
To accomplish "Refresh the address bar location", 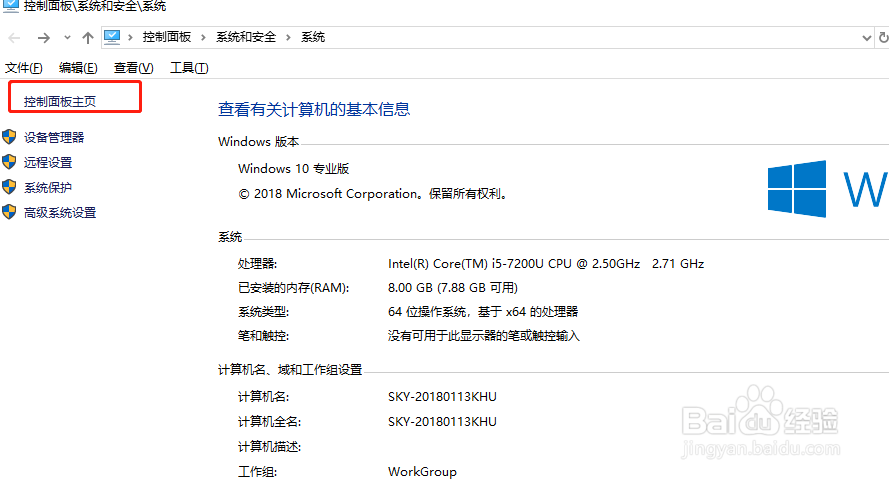I will (883, 38).
